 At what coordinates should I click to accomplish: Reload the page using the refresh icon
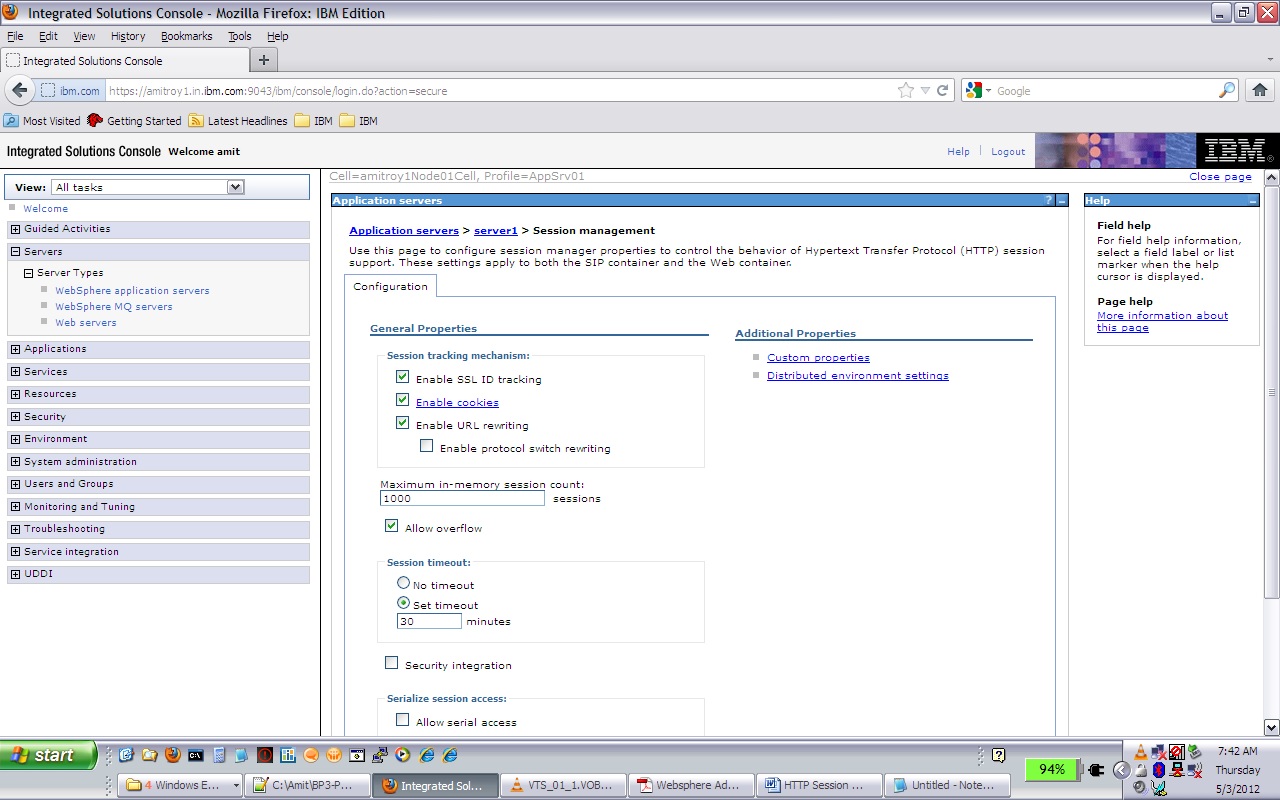pyautogui.click(x=943, y=90)
